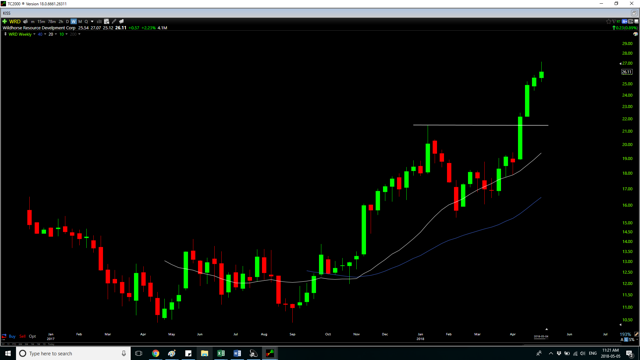This screenshot has width=640, height=360.
Task: Click the red Sell button
Action: coord(22,336)
